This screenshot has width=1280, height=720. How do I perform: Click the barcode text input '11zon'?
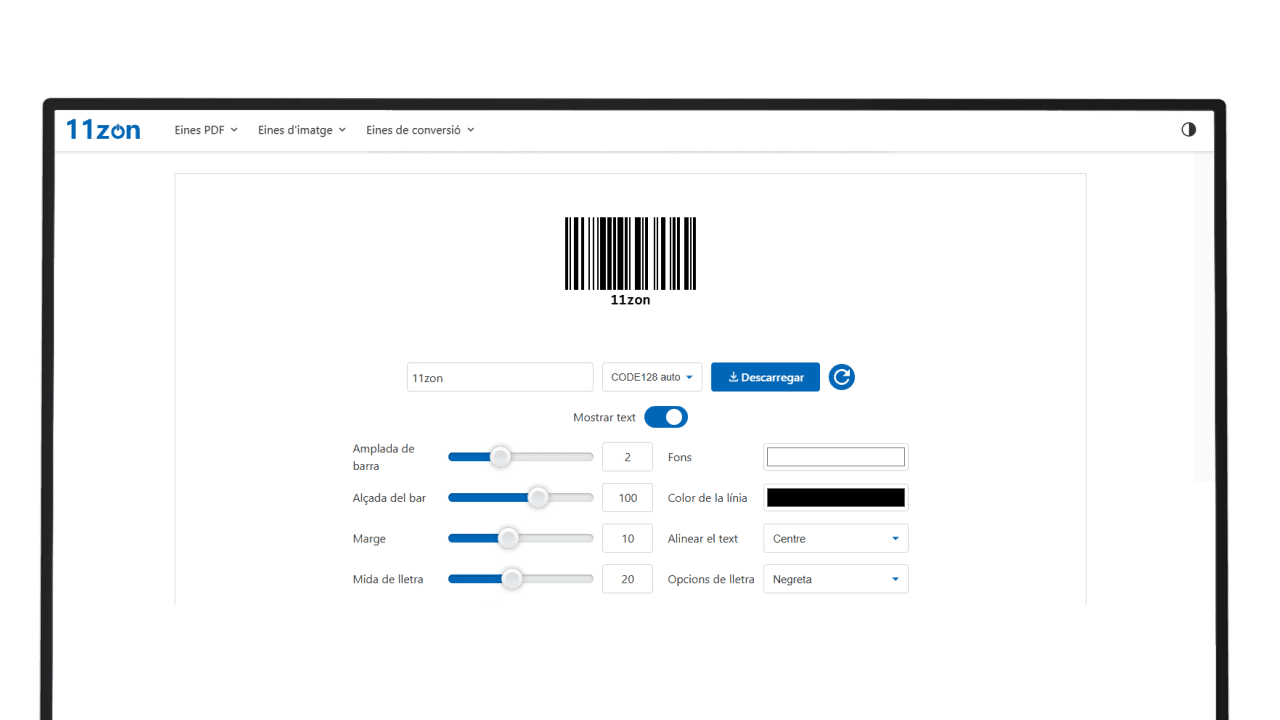(500, 377)
